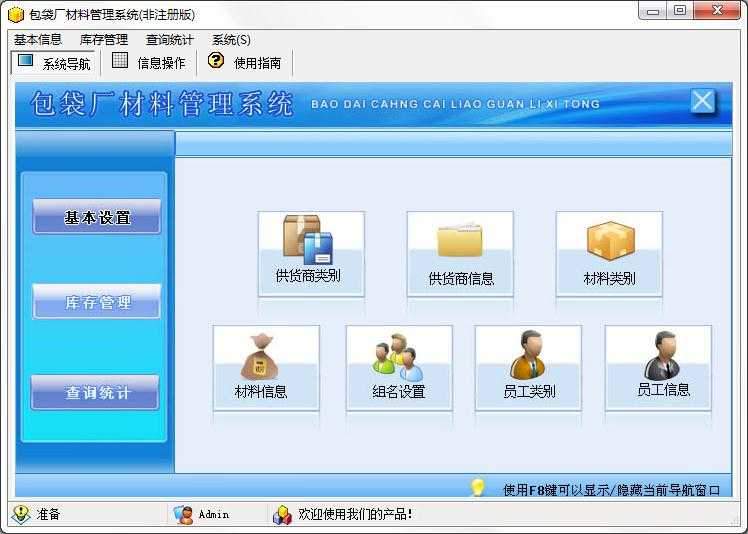Click the 系统导航 monitor toolbar icon
748x534 pixels.
pos(25,61)
